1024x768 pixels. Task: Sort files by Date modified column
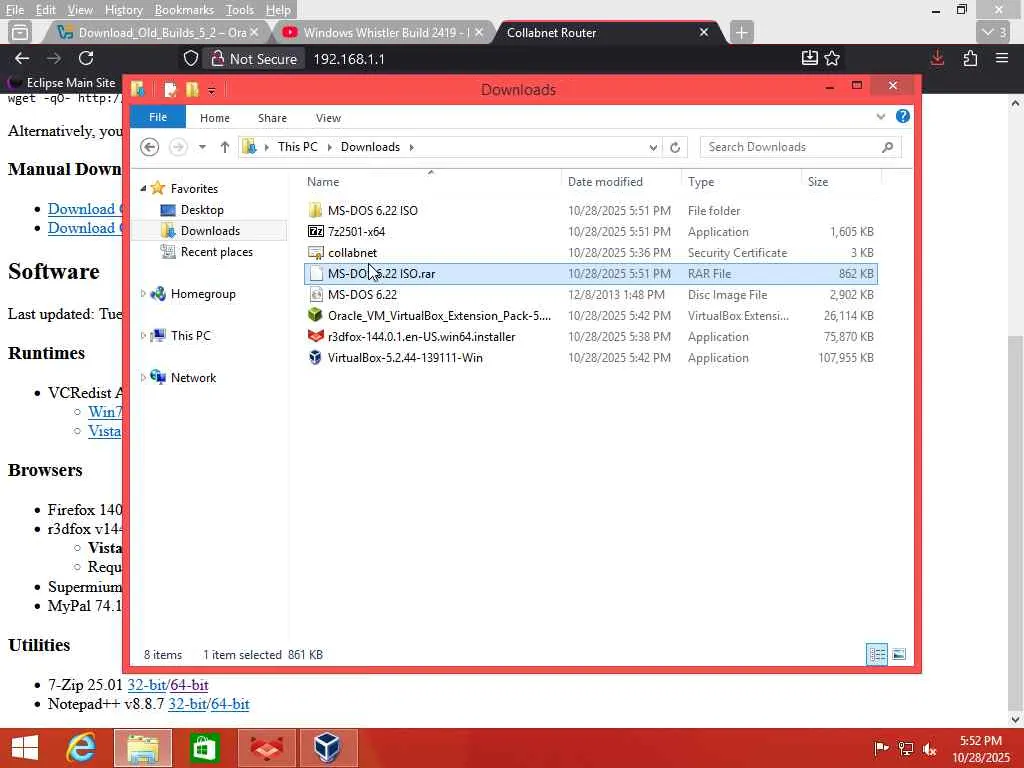click(x=605, y=182)
